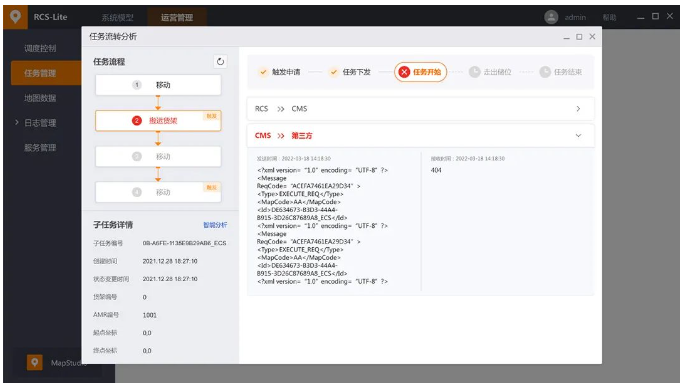Open 服务管理 in the sidebar
Image resolution: width=691 pixels, height=383 pixels.
[40, 148]
